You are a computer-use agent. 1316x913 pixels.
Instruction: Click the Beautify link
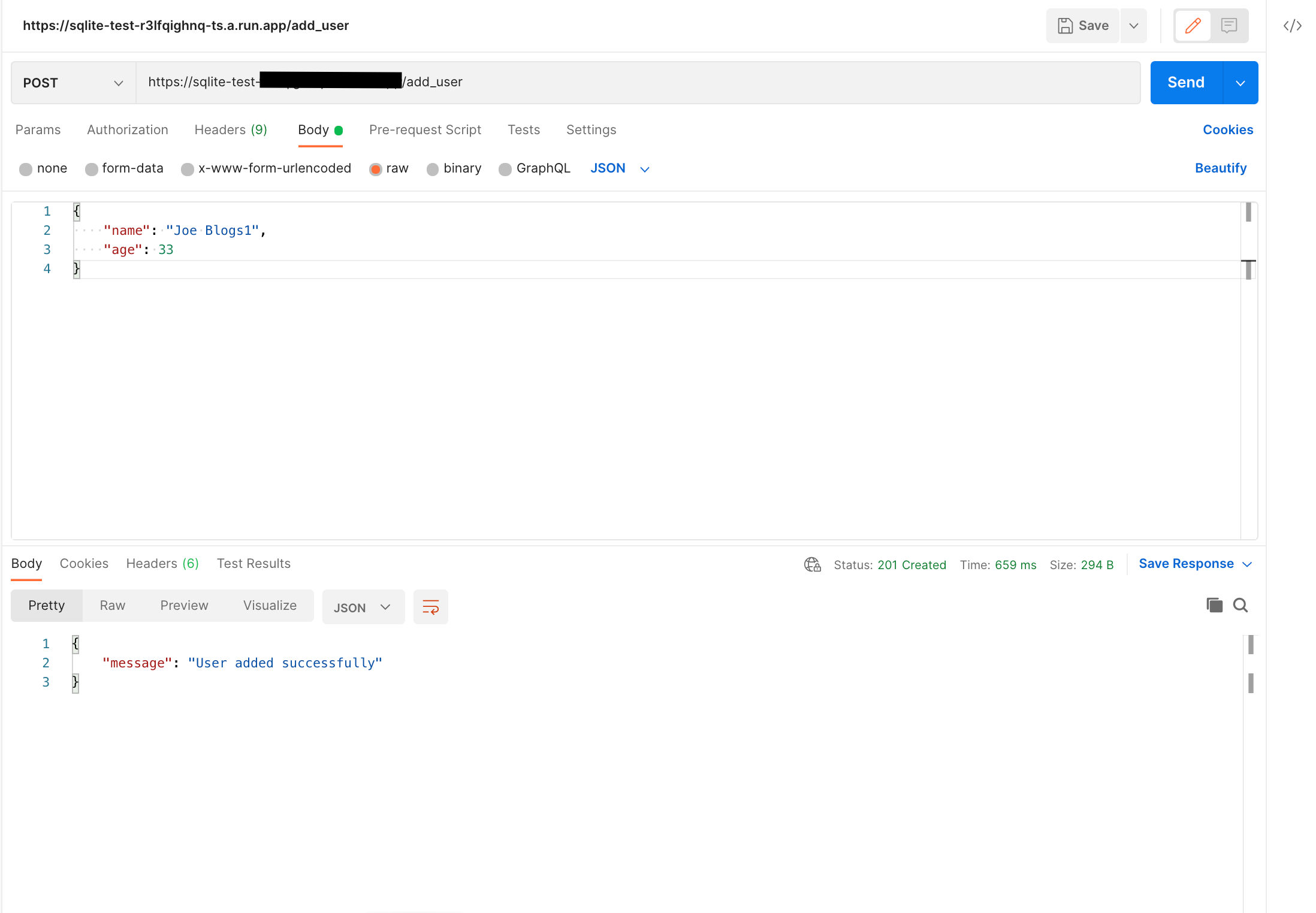point(1221,168)
